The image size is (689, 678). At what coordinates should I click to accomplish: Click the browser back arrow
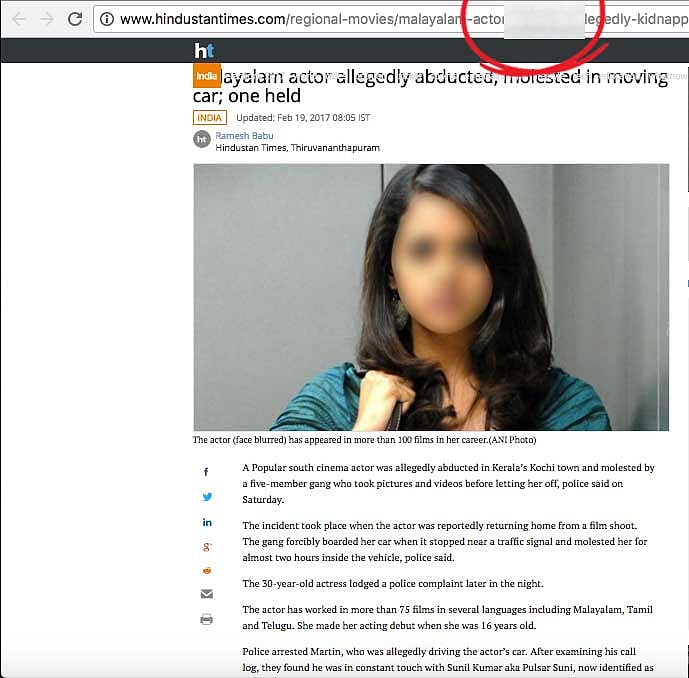pos(19,19)
